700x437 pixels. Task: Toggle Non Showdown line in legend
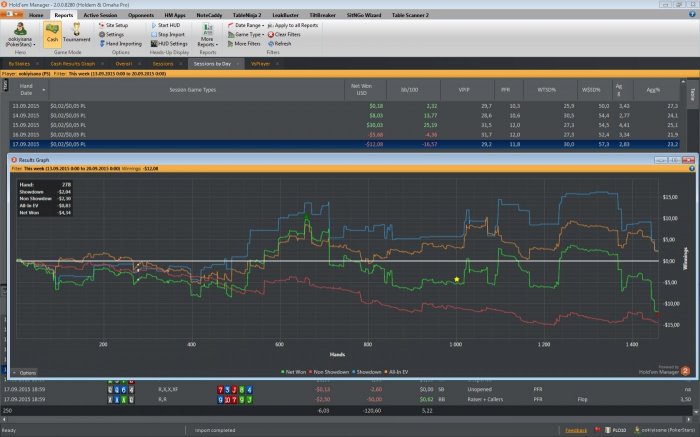tap(336, 370)
